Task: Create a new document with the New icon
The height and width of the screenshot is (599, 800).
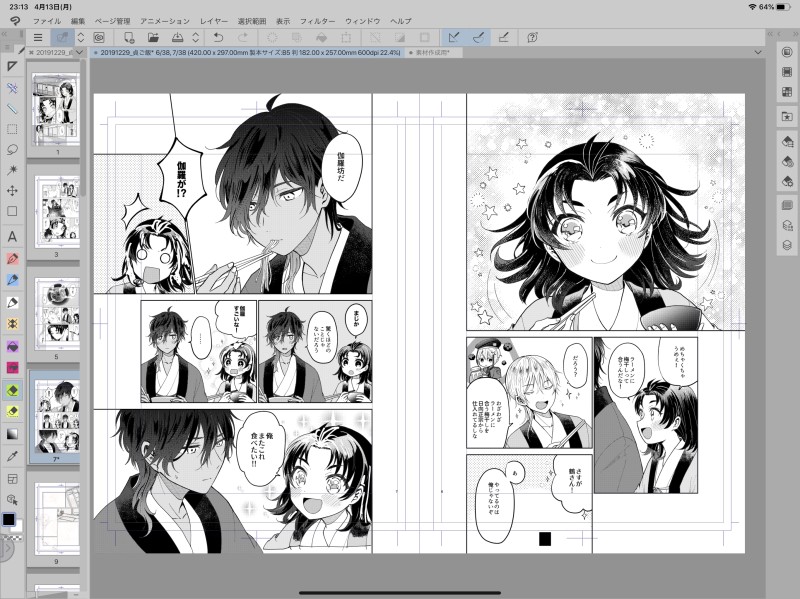Action: tap(129, 37)
